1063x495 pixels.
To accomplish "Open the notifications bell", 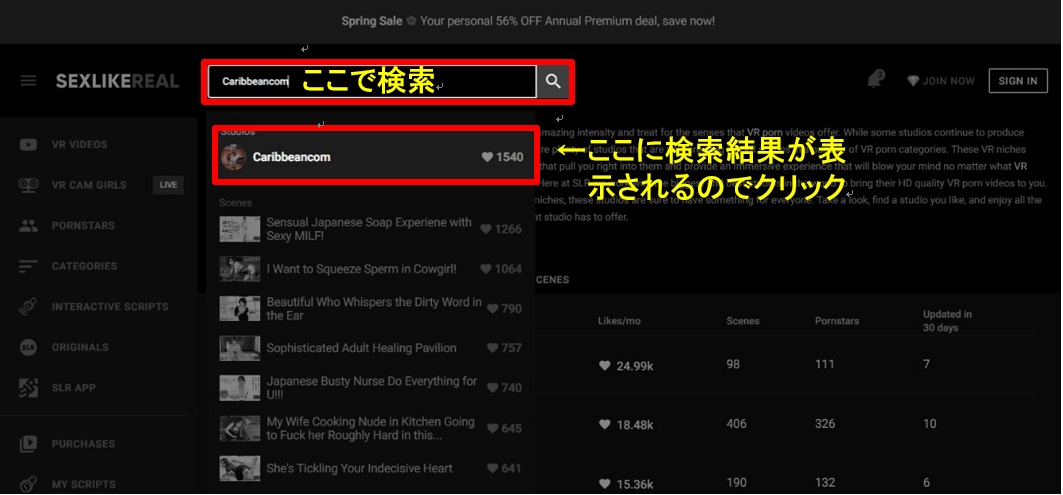I will pos(875,80).
